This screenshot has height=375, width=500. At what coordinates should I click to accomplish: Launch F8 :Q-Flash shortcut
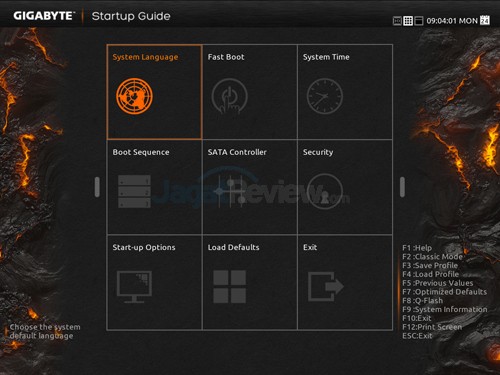(423, 301)
